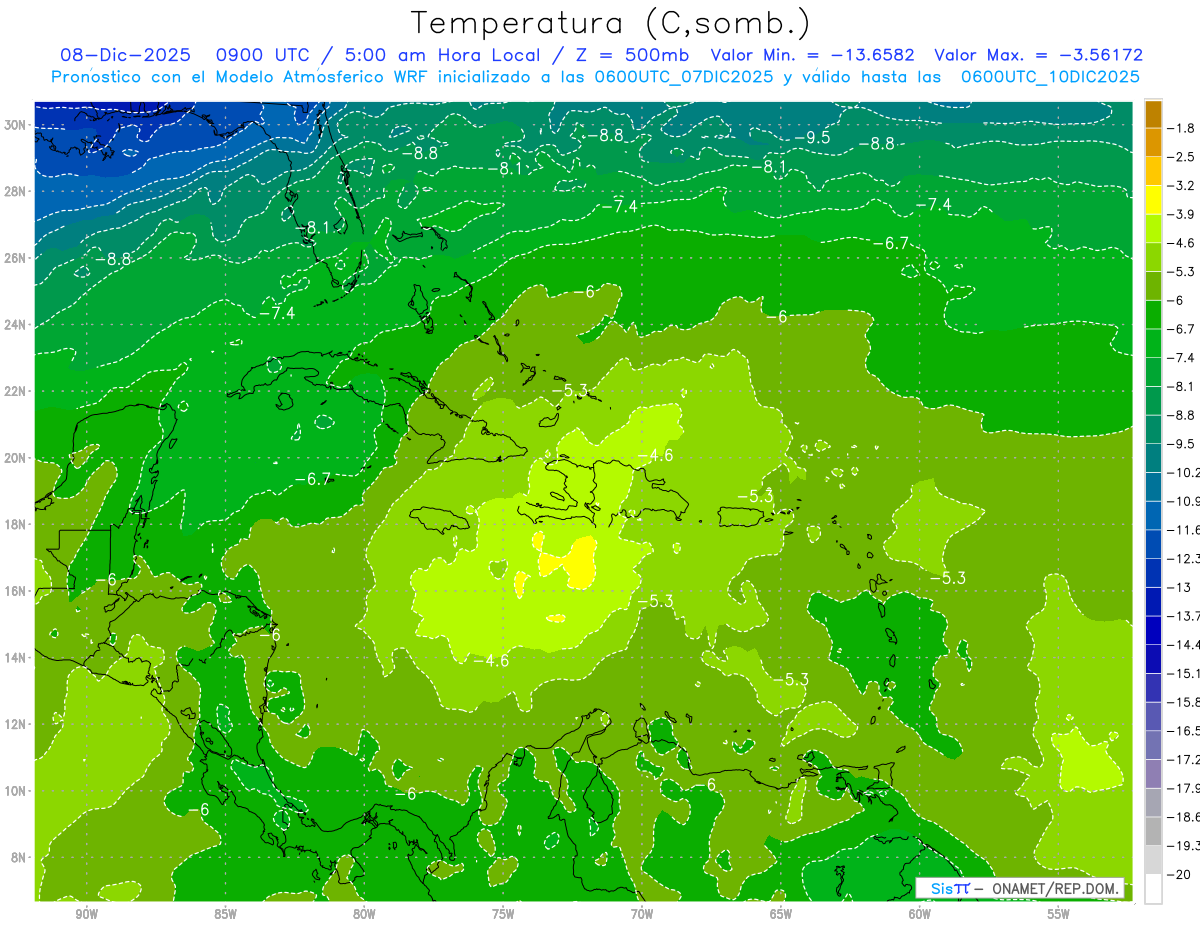The image size is (1200, 927).
Task: Click the -10.9 value on the color legend
Action: click(1183, 501)
